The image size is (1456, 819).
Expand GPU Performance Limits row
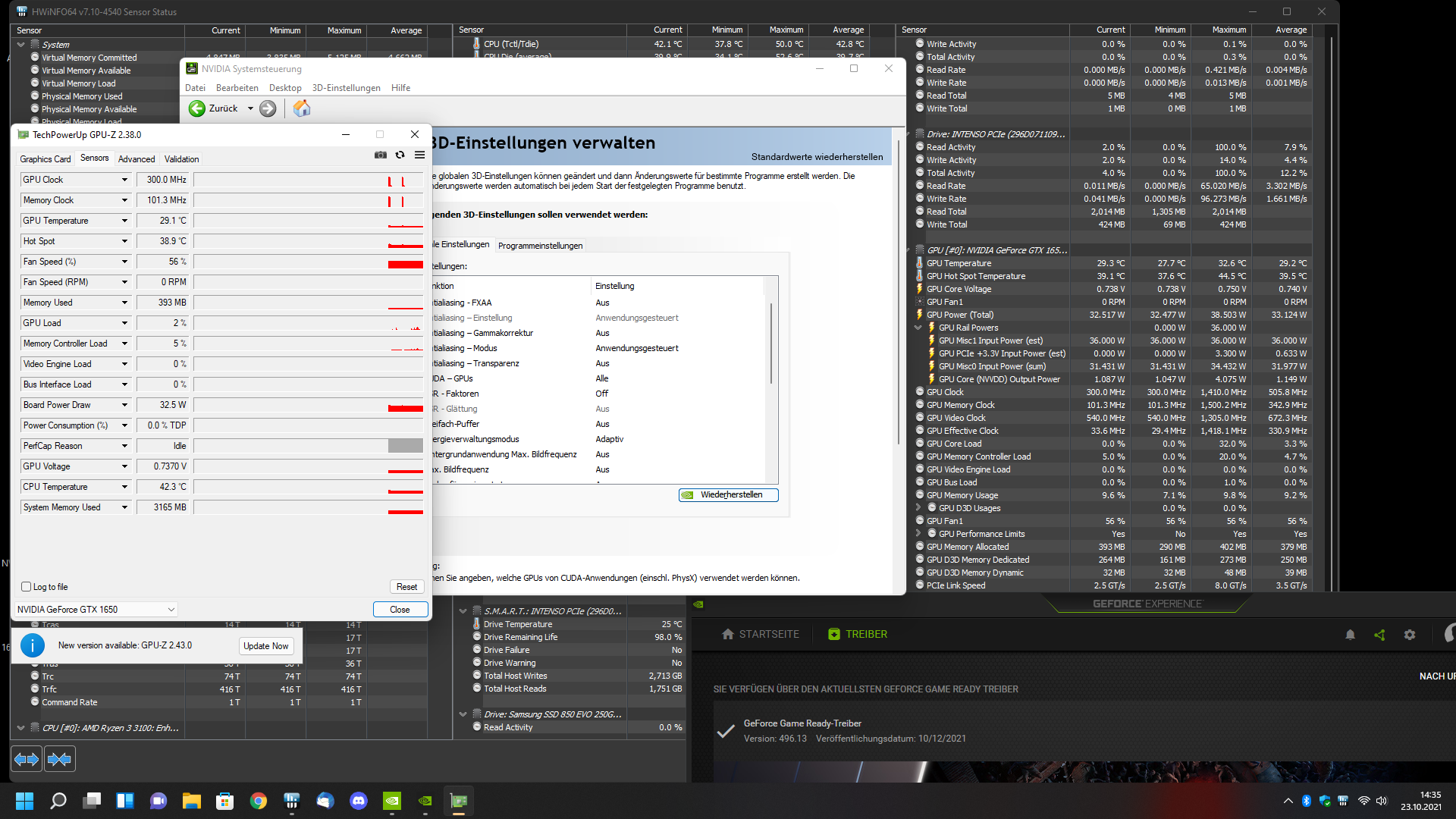[x=918, y=534]
